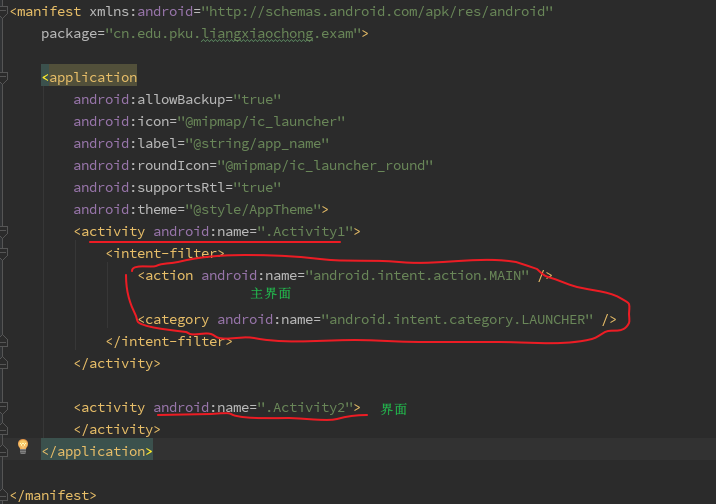This screenshot has height=504, width=716.
Task: Click the yellow lightbulb quick-fix icon
Action: point(23,446)
